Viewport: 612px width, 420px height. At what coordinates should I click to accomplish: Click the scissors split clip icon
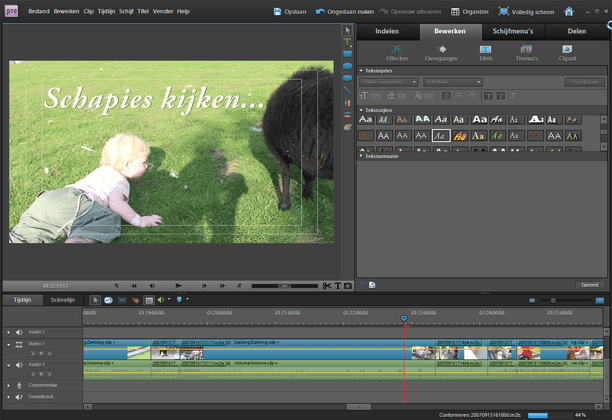(x=326, y=285)
